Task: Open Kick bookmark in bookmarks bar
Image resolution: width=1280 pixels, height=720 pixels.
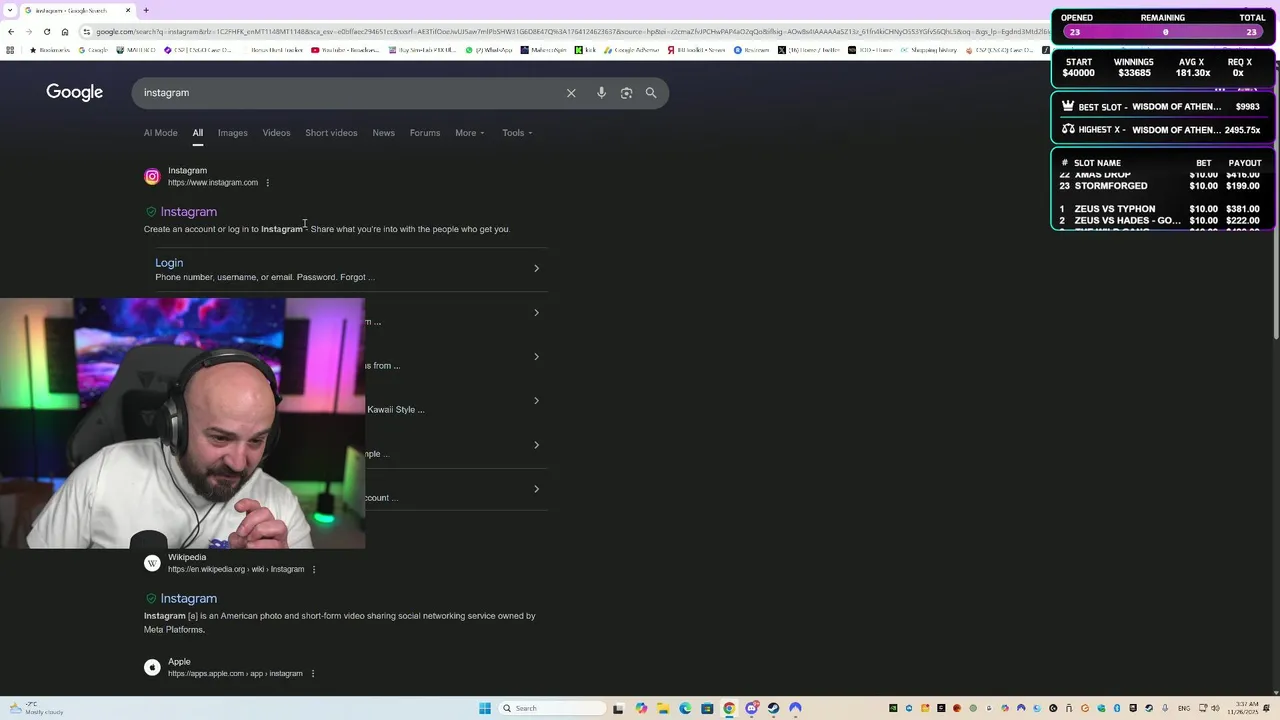Action: (584, 50)
